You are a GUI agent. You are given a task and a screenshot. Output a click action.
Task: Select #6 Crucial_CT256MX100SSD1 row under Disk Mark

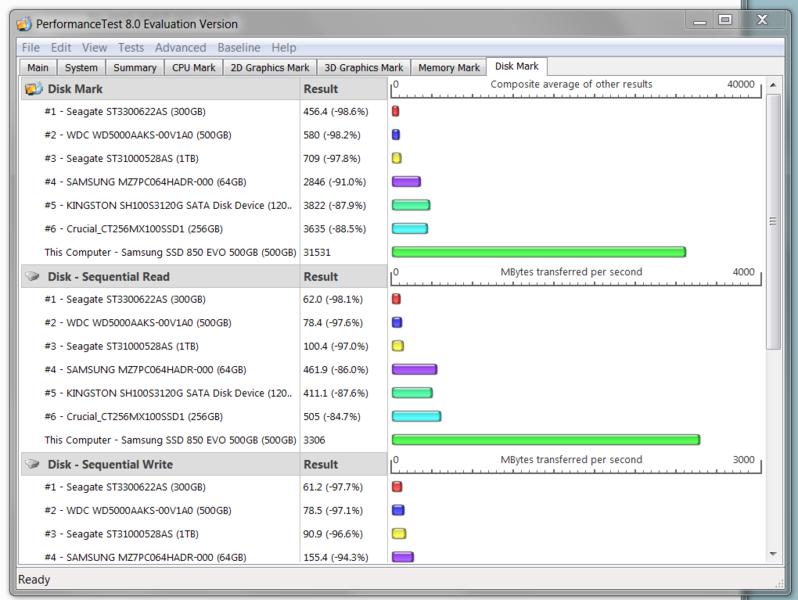[134, 228]
